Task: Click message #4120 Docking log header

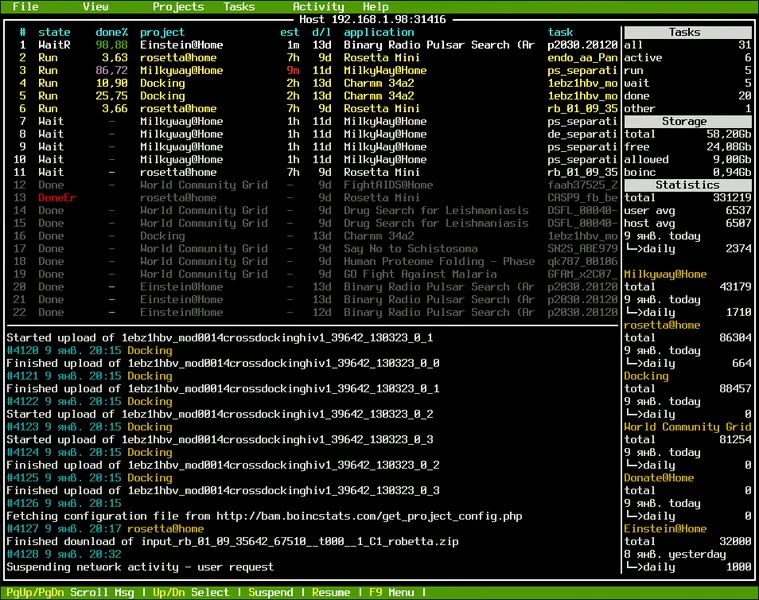Action: 90,350
